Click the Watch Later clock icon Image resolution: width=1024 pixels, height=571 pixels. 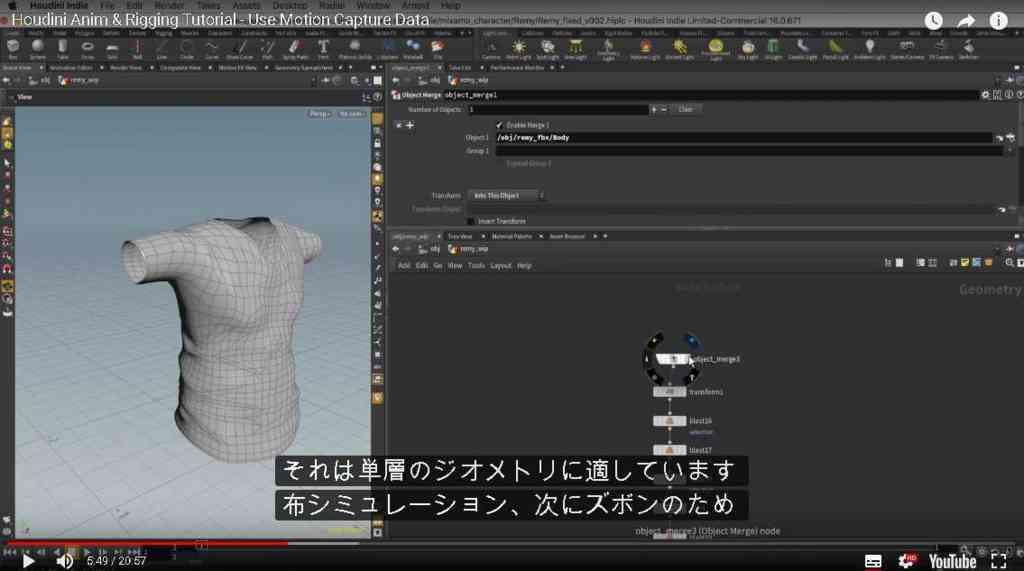coord(934,21)
